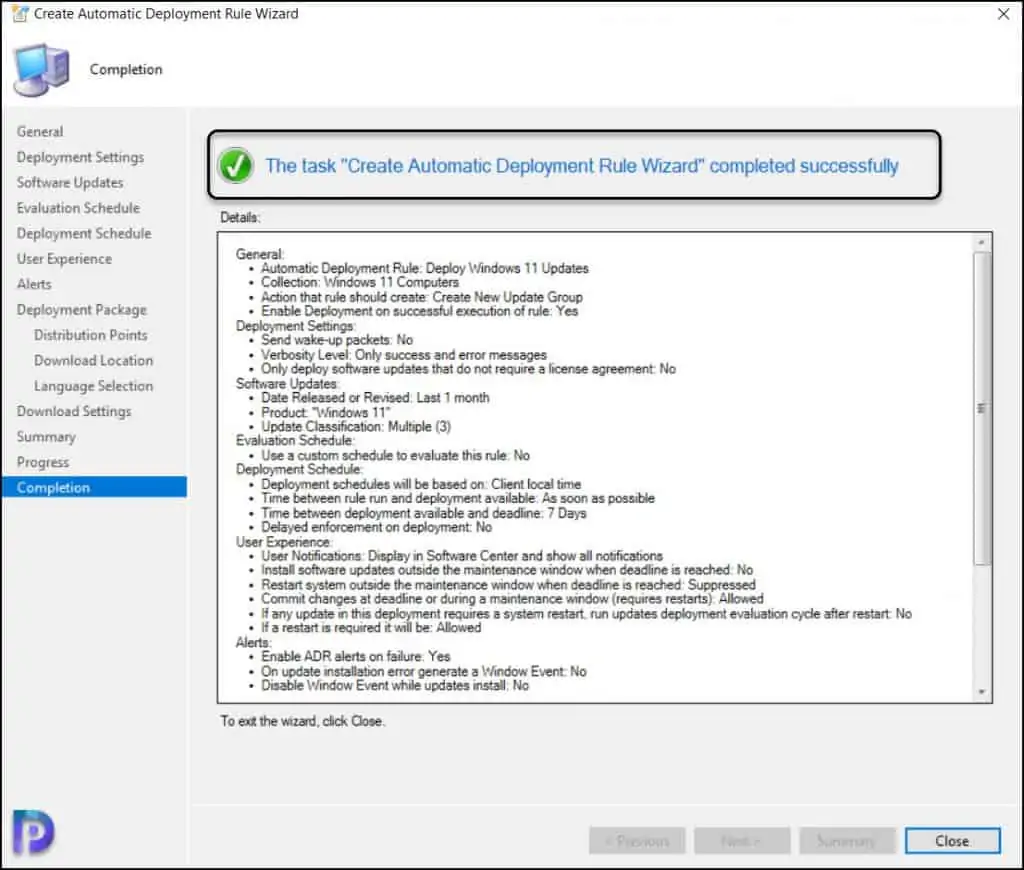This screenshot has height=870, width=1024.
Task: Select User Experience in the sidebar
Action: click(64, 258)
